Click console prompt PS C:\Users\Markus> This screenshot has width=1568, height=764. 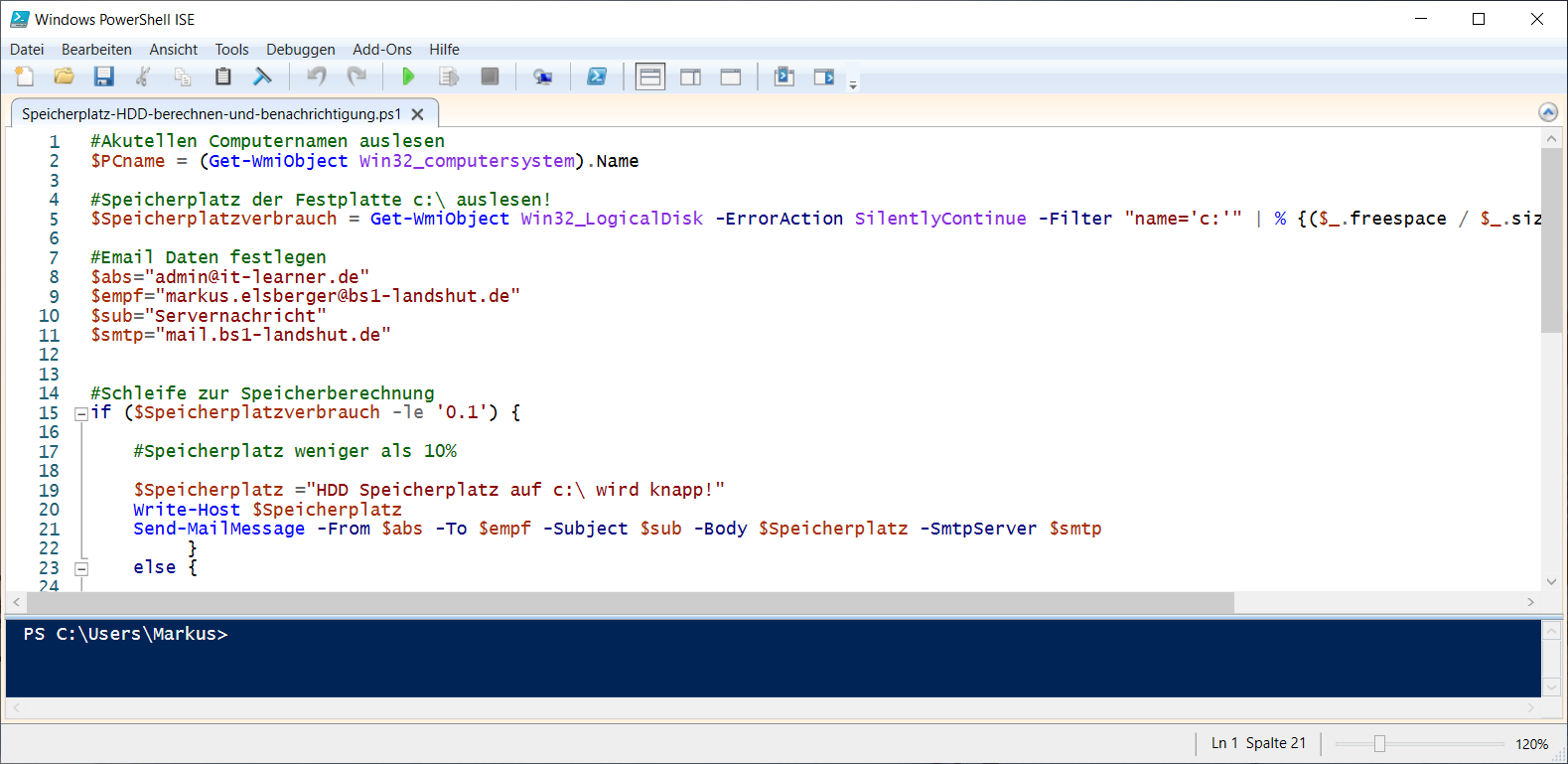point(126,634)
